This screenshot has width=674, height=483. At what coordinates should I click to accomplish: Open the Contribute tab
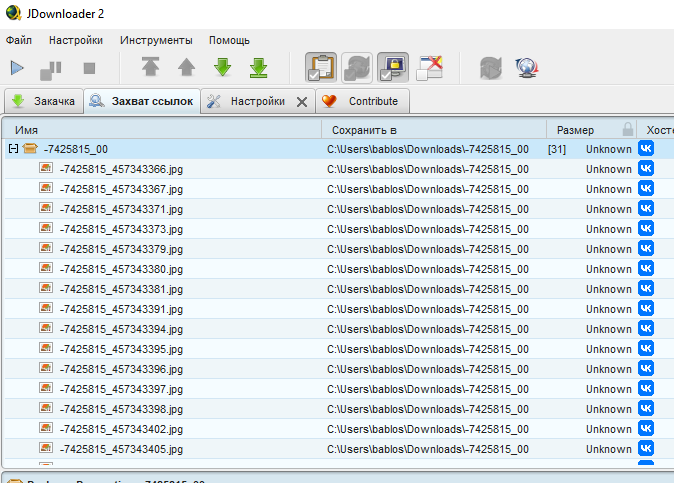tap(362, 101)
